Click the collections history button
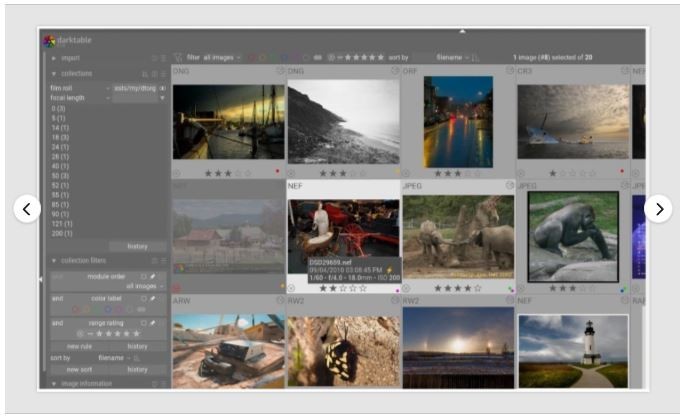The height and width of the screenshot is (417, 686). [x=137, y=246]
